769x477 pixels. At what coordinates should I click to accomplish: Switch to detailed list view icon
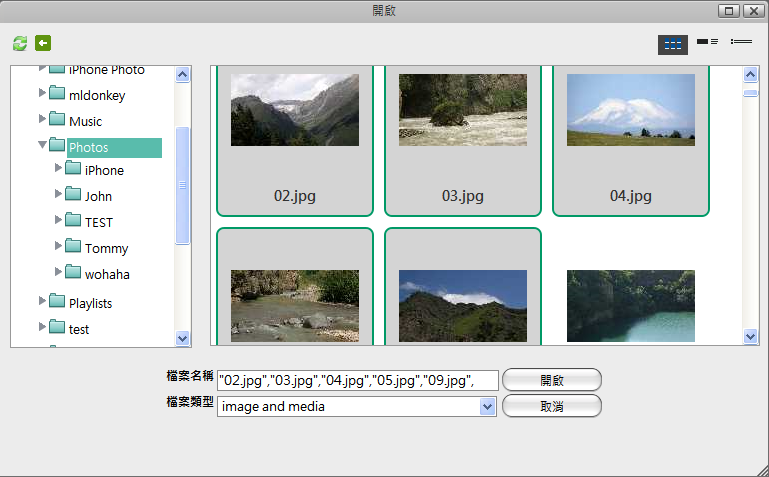(707, 42)
